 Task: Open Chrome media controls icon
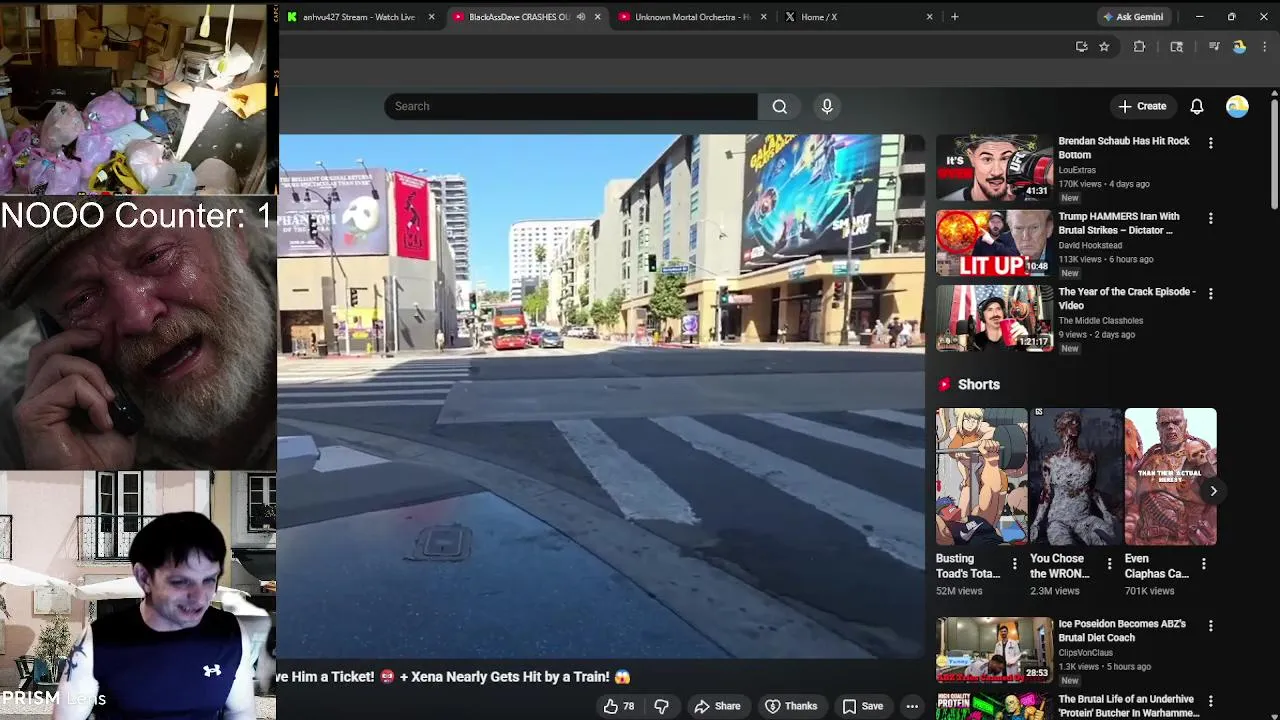1214,46
